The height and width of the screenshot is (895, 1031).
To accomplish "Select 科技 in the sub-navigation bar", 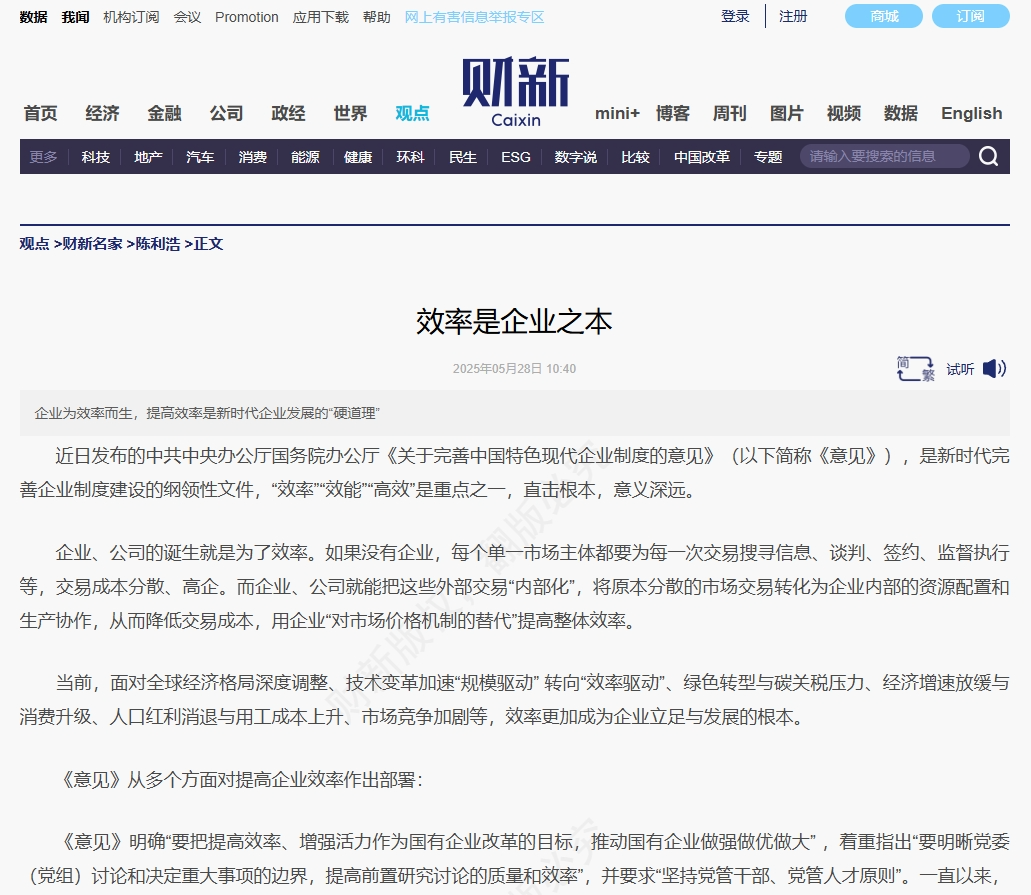I will point(95,156).
